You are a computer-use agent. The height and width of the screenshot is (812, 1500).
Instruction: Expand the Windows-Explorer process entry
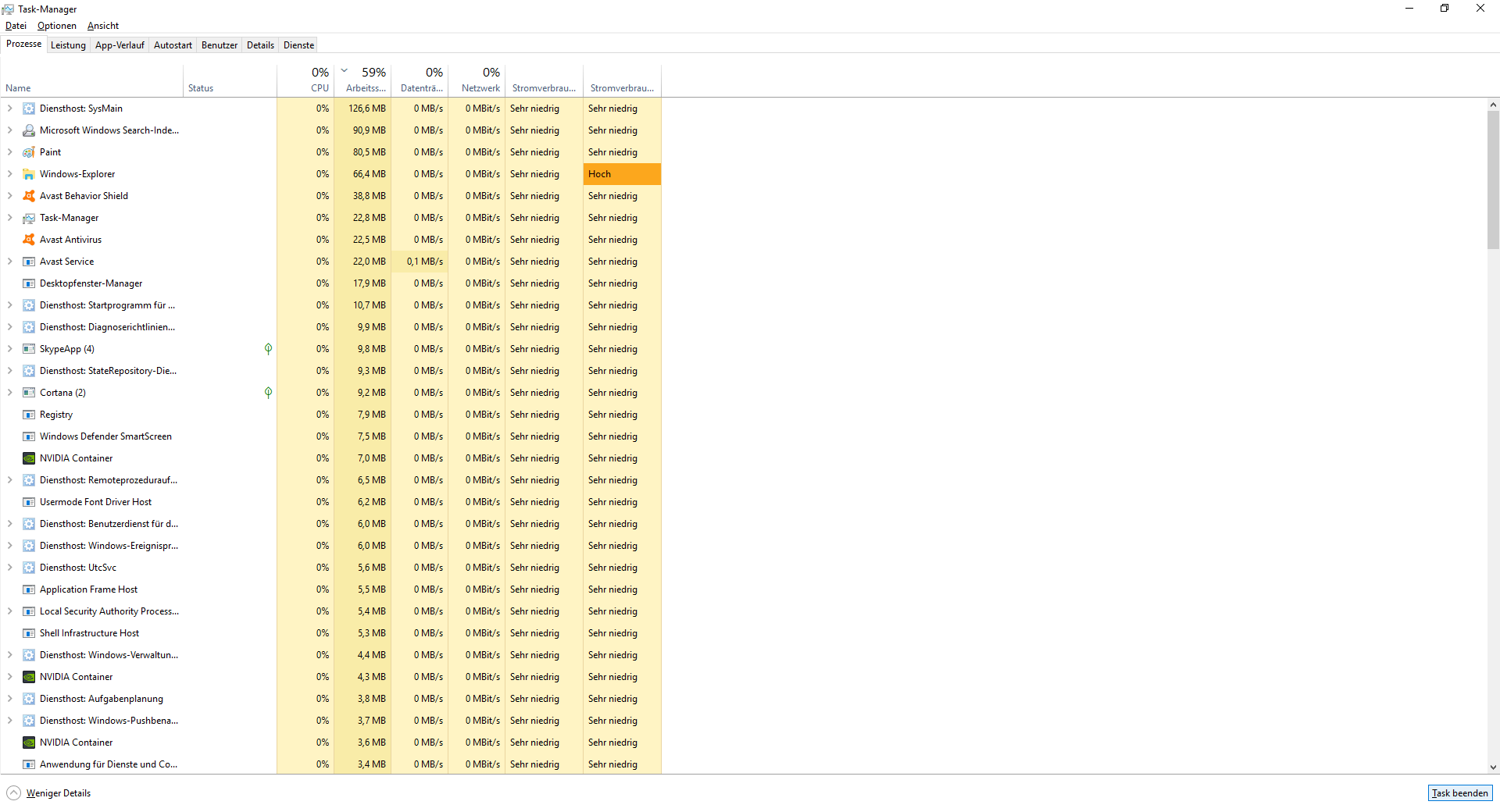(9, 174)
